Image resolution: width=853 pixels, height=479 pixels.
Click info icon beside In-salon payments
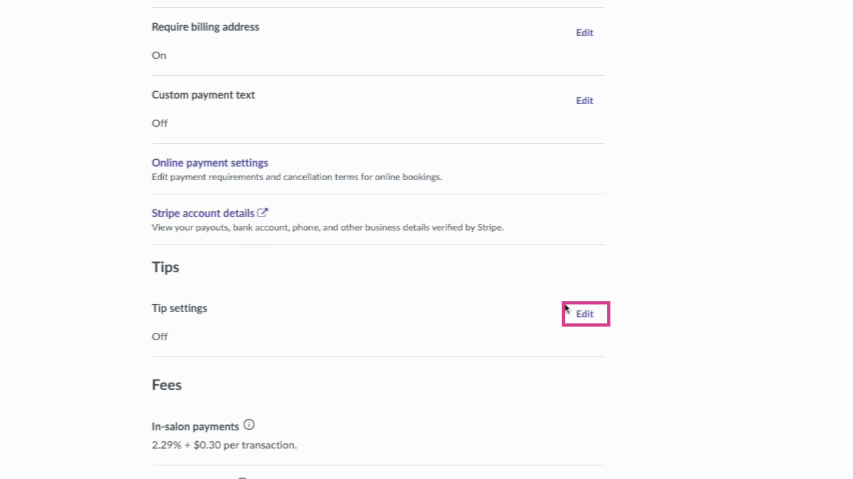(249, 425)
